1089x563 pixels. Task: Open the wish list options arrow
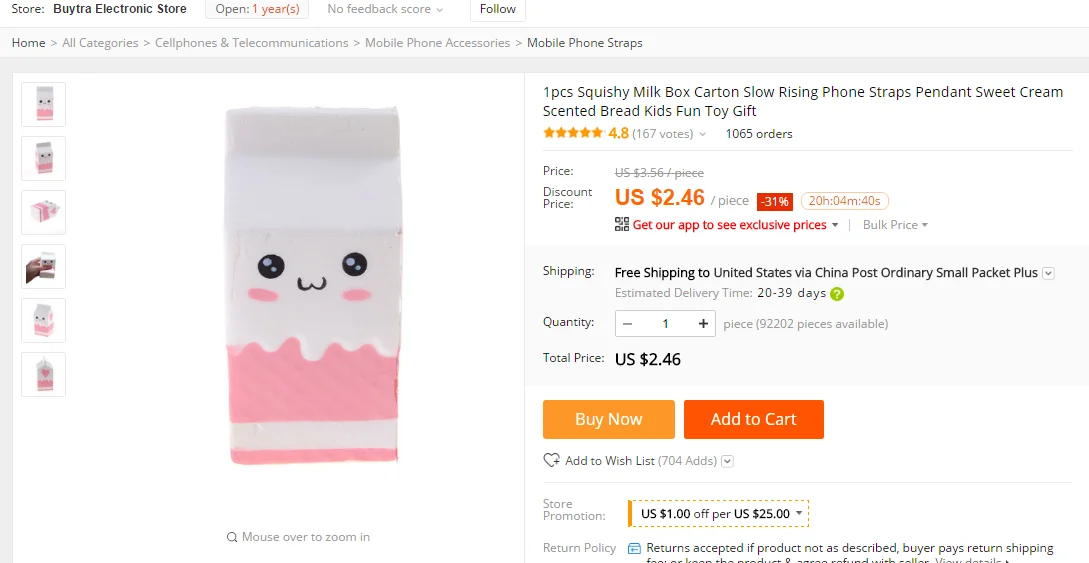click(x=727, y=461)
